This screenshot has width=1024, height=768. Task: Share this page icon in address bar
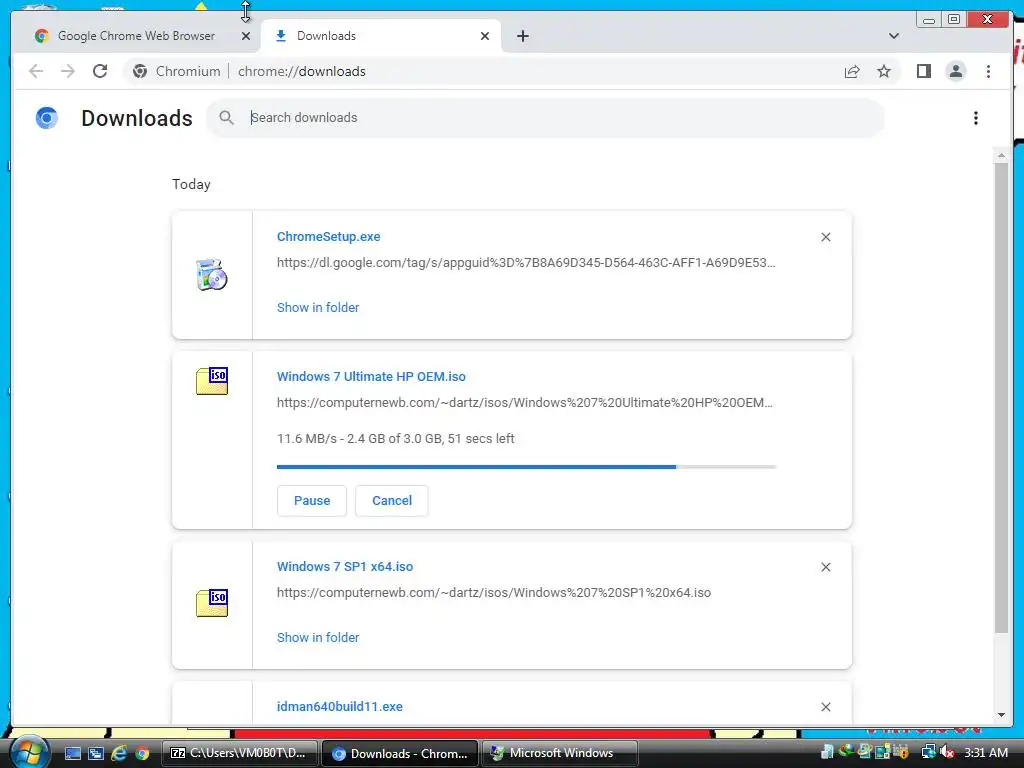tap(852, 72)
